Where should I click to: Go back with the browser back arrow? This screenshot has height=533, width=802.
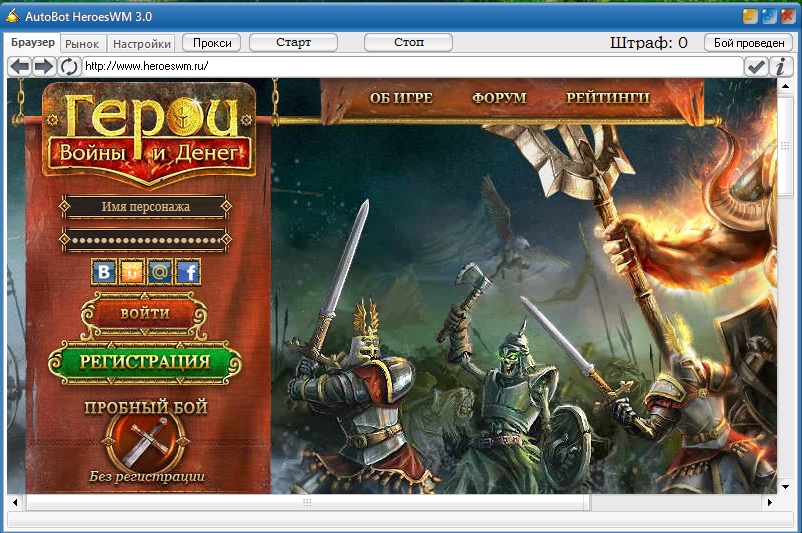tap(20, 66)
